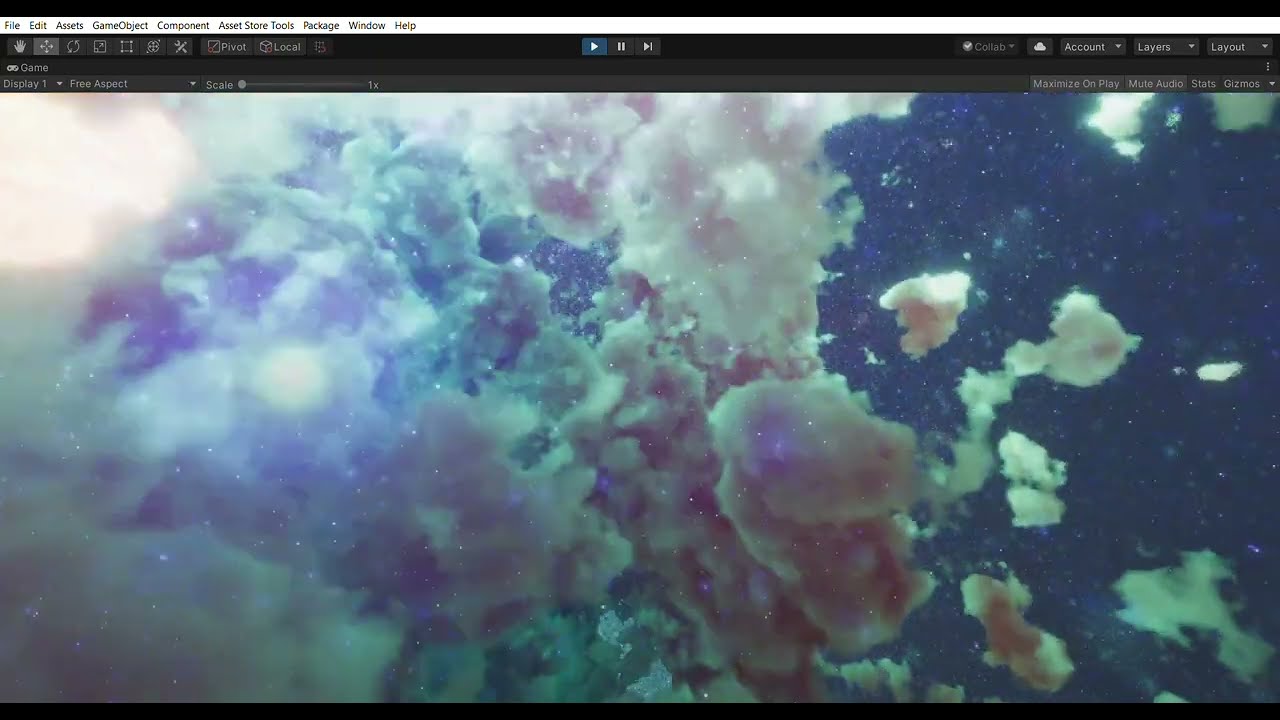The height and width of the screenshot is (720, 1280).
Task: Show the Stats overlay
Action: (x=1204, y=84)
